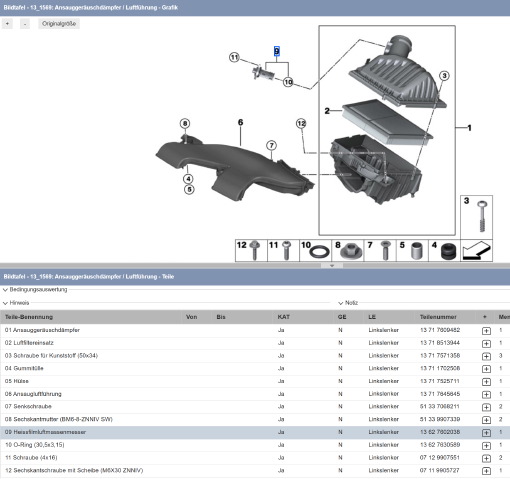Open thumbnail 3 plastic screw detail
Viewport: 510px width, 479px height.
coord(476,217)
